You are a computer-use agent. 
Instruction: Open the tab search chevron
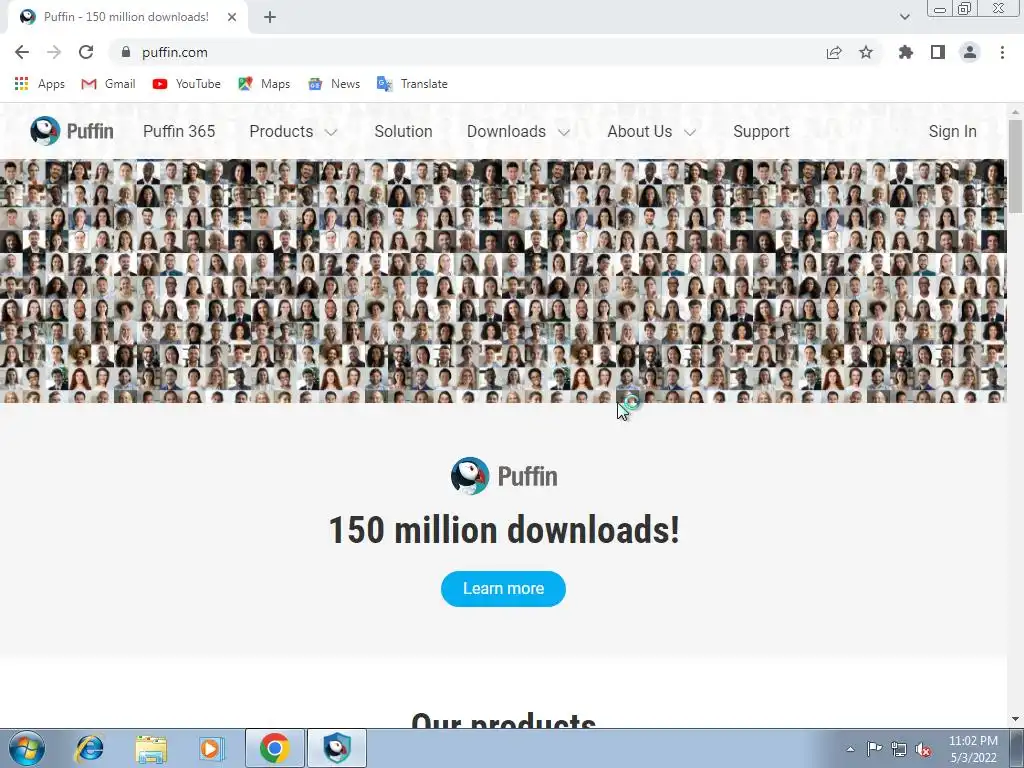904,17
